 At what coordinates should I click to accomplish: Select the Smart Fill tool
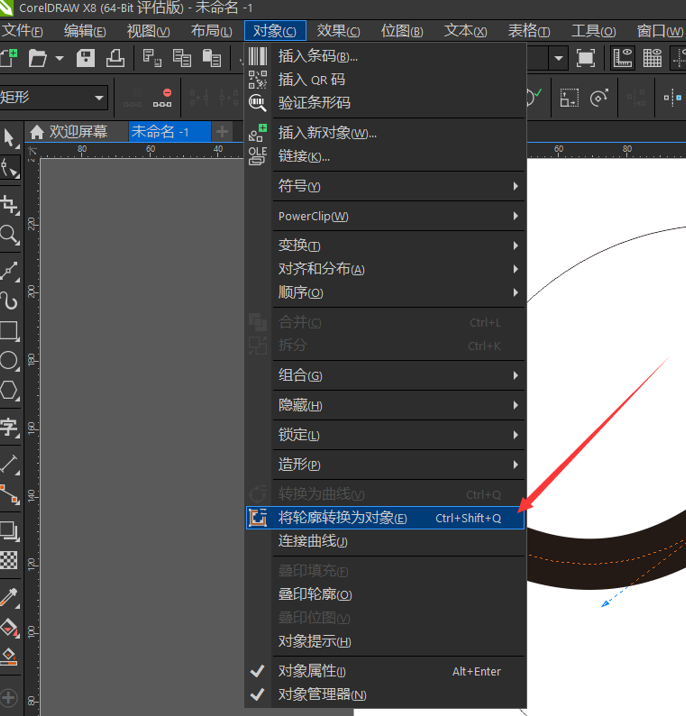9,657
